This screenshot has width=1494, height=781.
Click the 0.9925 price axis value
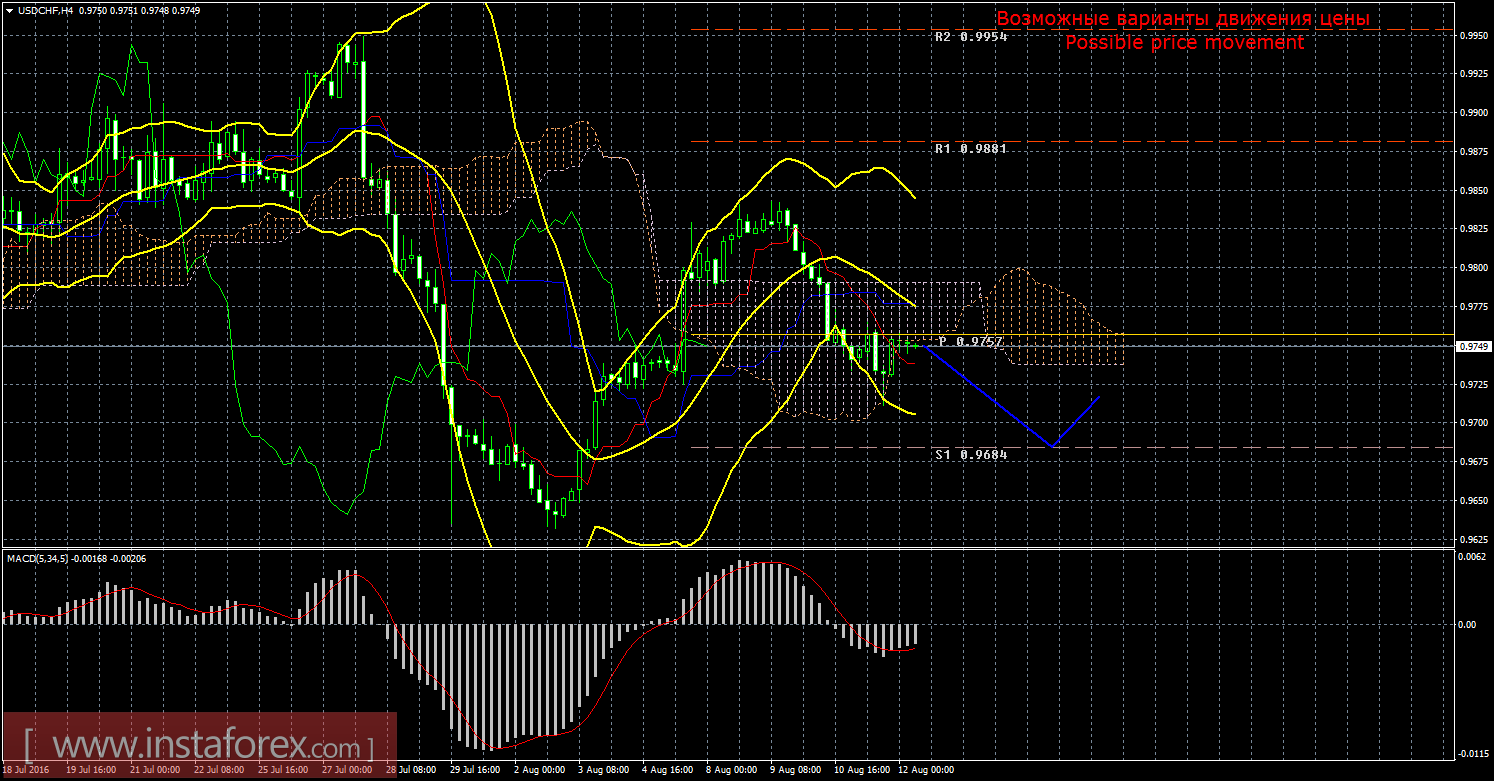tap(1474, 74)
